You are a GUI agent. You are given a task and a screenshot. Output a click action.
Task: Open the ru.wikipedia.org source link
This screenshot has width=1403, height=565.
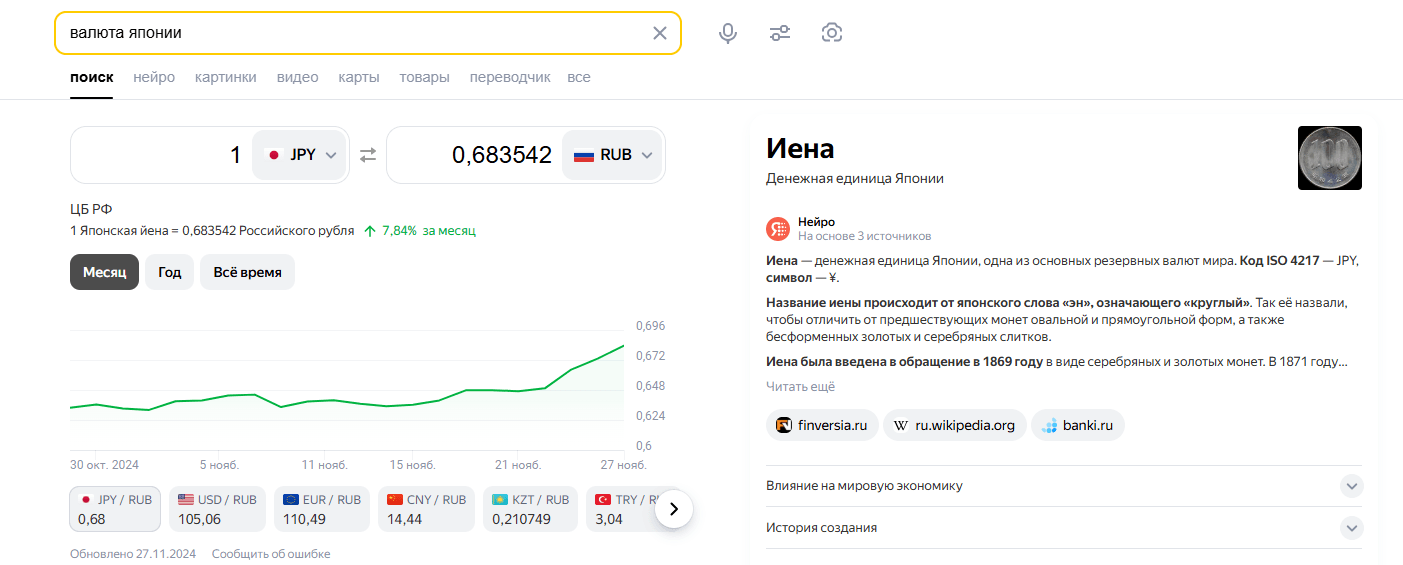[x=955, y=425]
